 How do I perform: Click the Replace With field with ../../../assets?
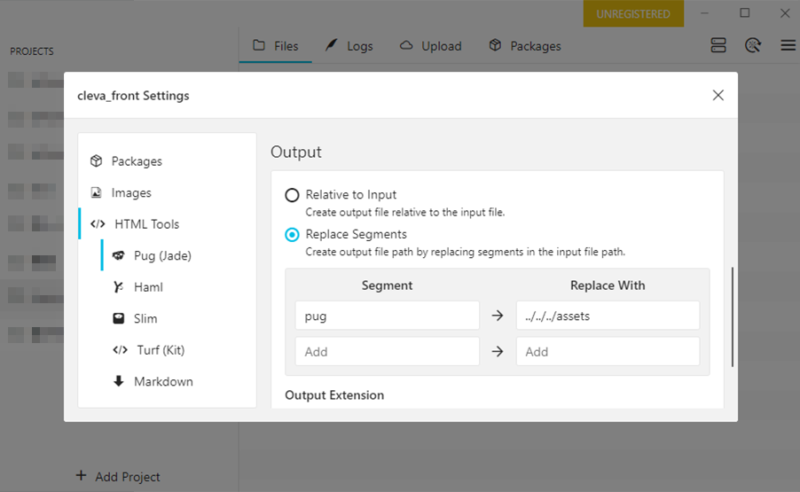pos(607,316)
